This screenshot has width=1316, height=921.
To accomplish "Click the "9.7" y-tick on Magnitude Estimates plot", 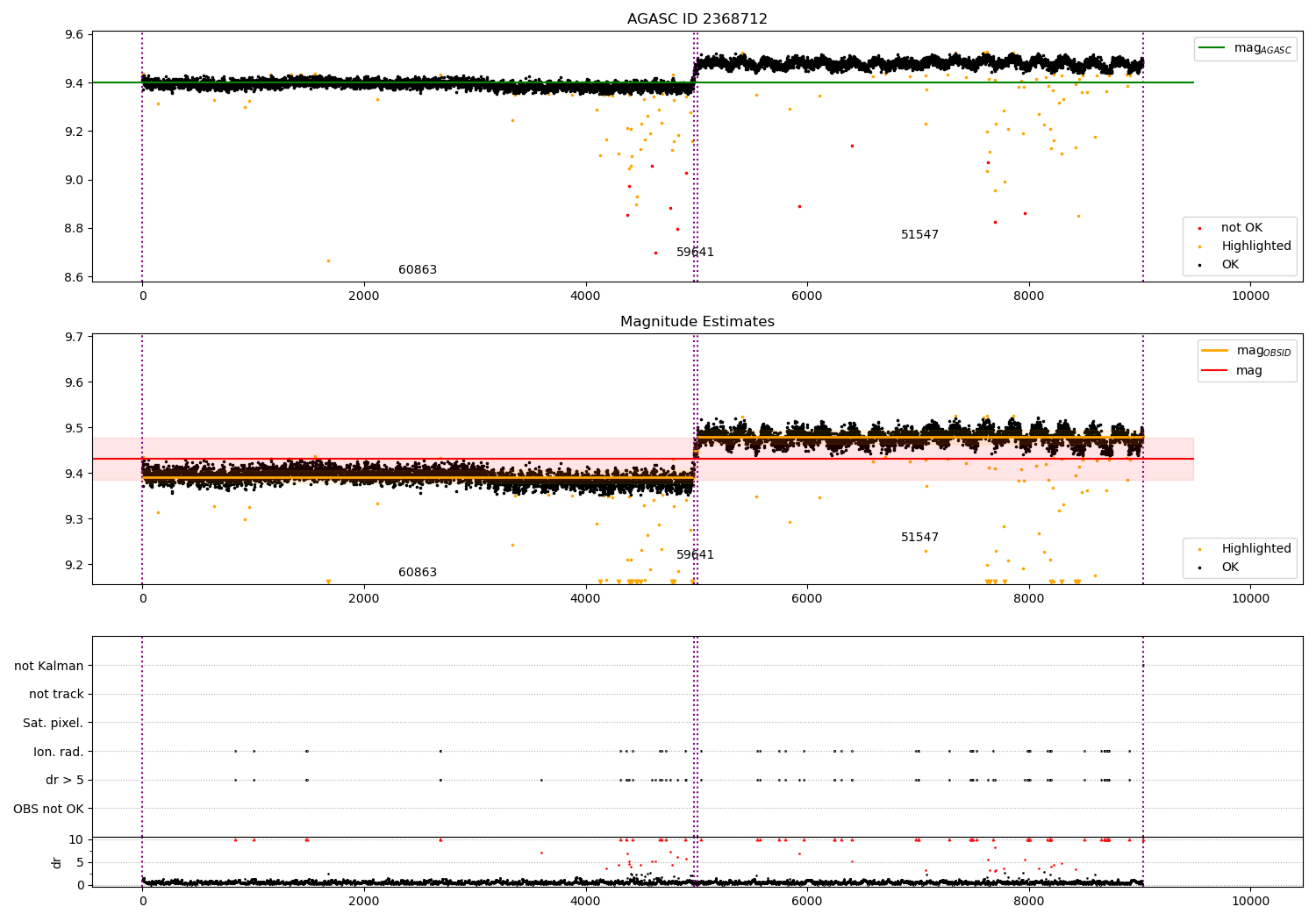I will 74,337.
